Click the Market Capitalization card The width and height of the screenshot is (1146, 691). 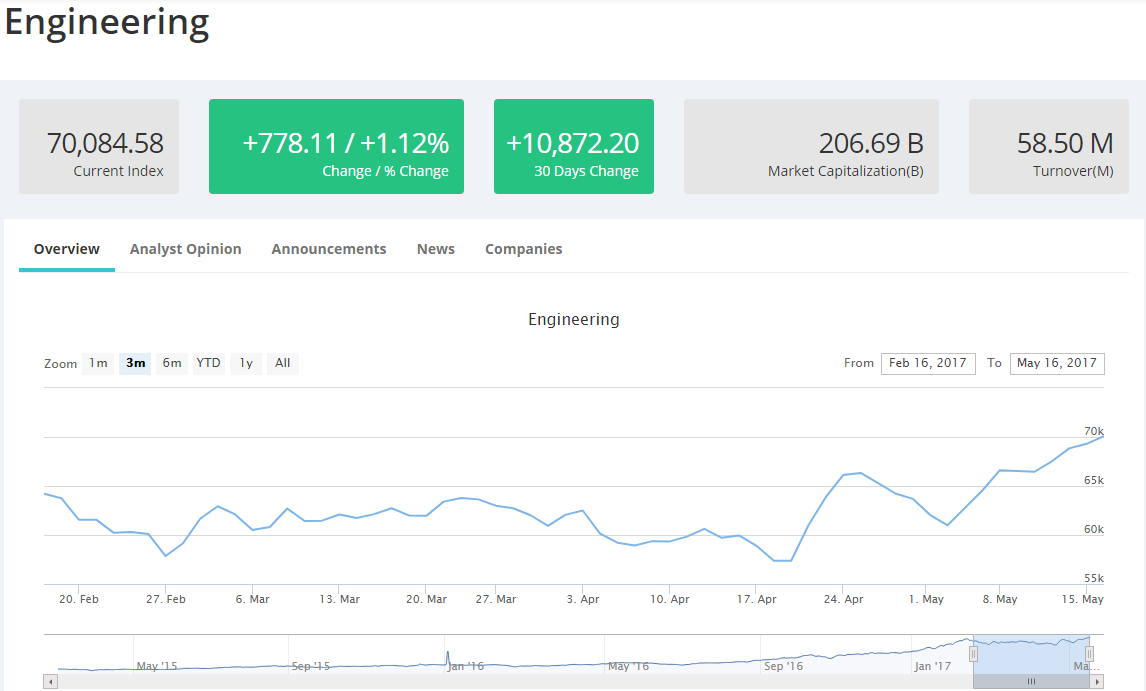811,146
